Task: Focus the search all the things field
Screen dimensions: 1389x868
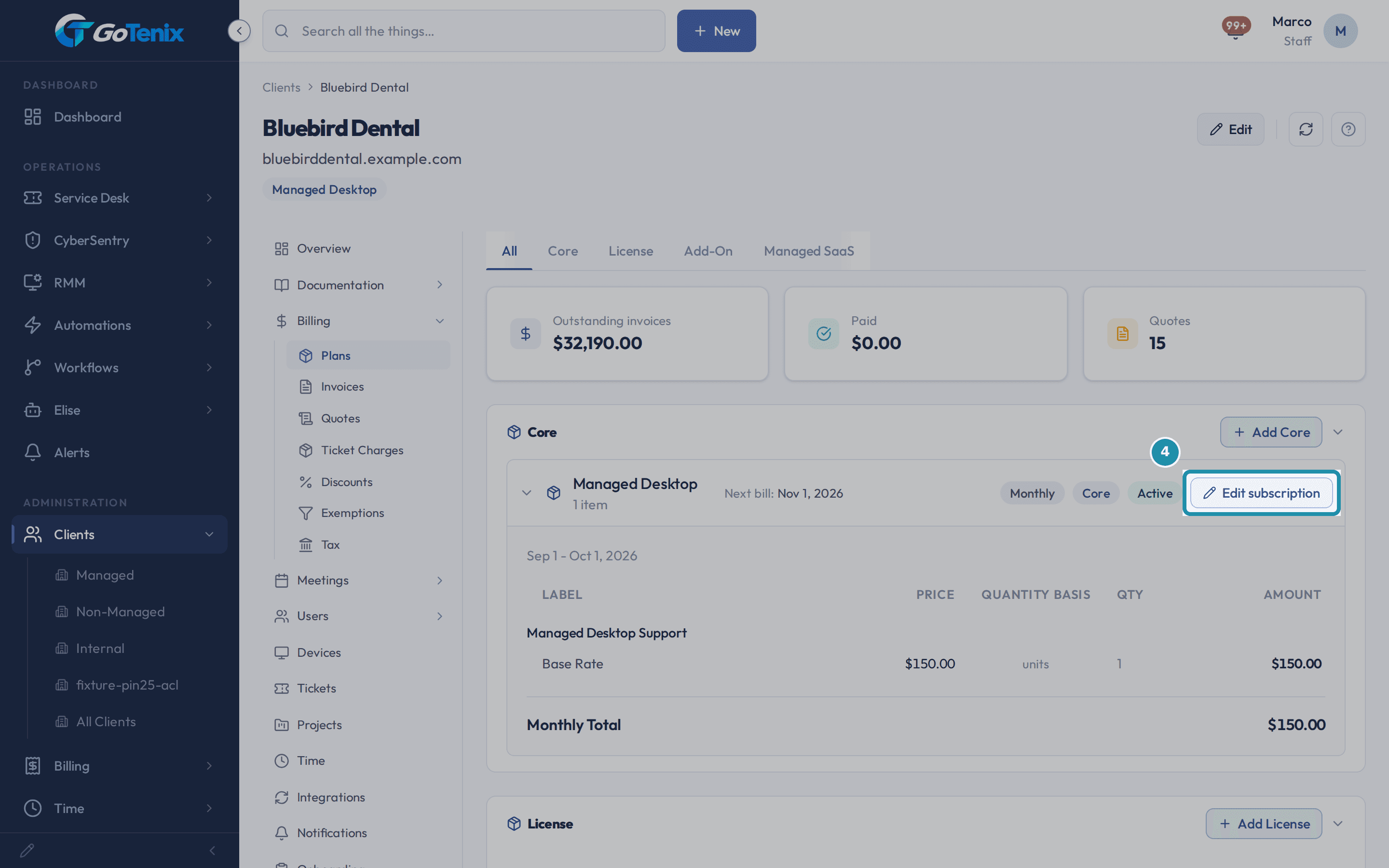Action: point(464,31)
